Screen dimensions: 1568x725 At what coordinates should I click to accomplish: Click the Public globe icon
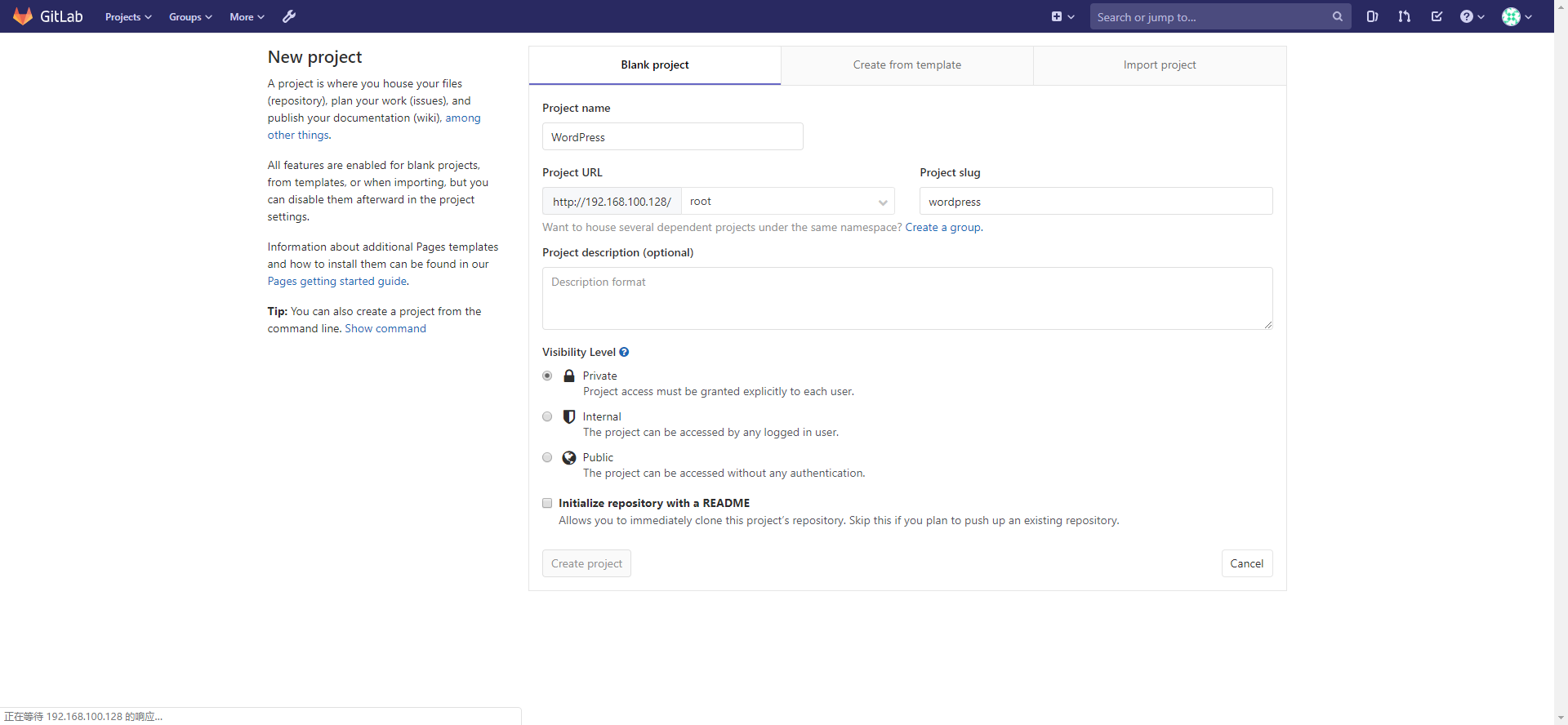pos(569,457)
